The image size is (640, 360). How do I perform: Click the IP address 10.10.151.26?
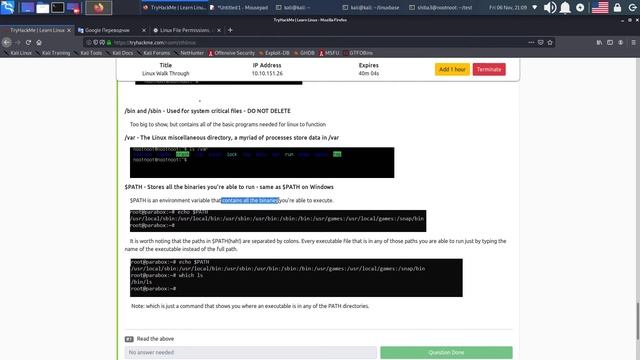(267, 73)
